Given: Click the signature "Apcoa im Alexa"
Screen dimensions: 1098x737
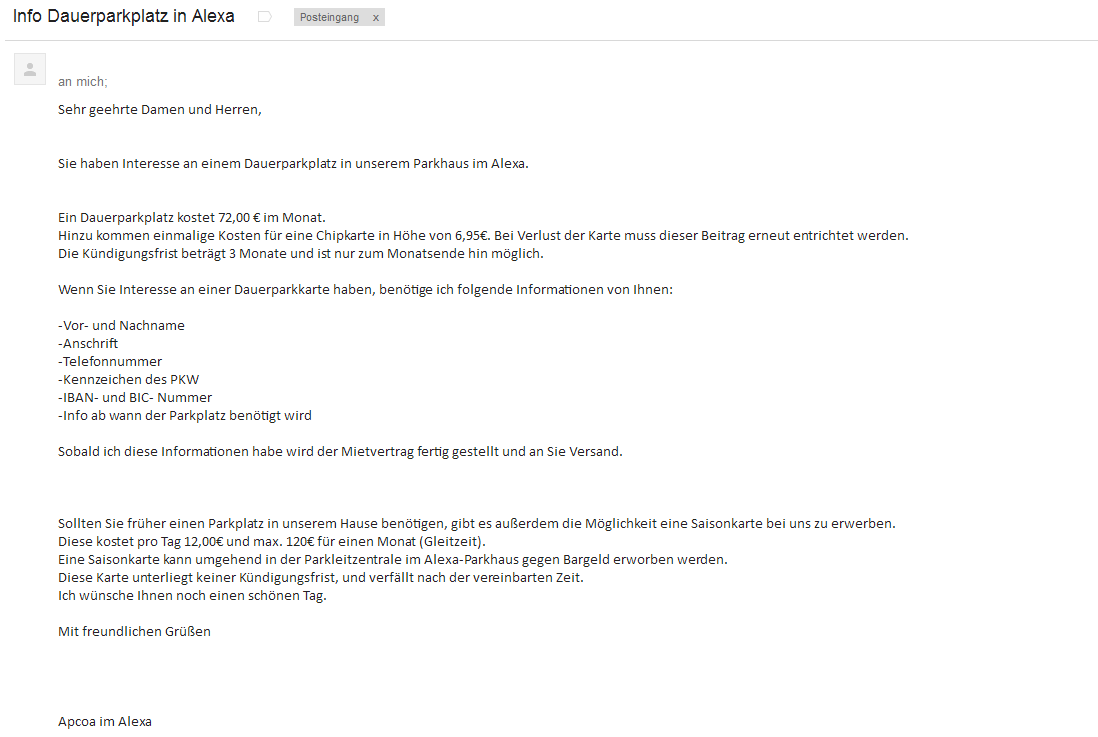Looking at the screenshot, I should pyautogui.click(x=105, y=721).
